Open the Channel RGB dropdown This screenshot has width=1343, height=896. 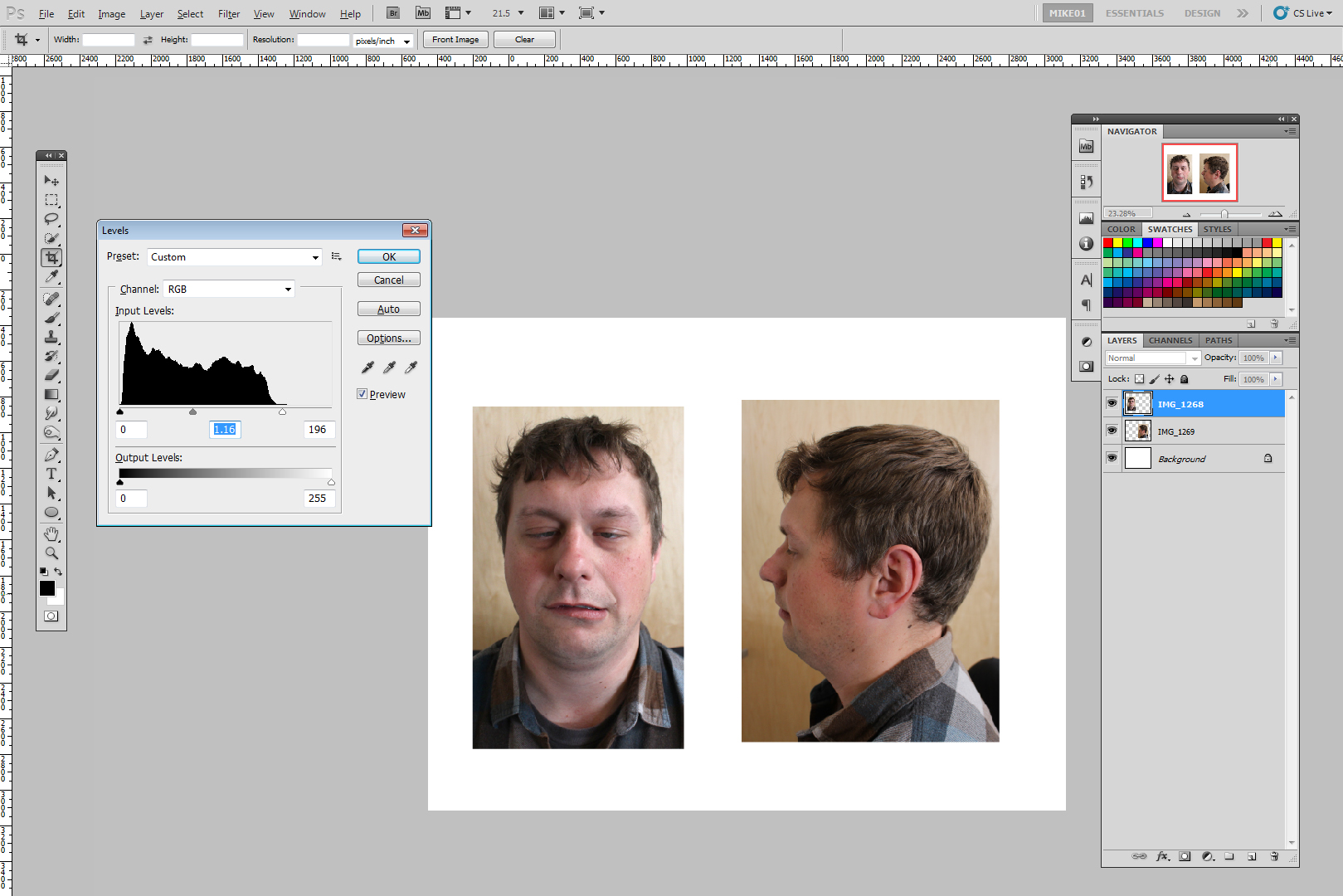click(x=230, y=289)
